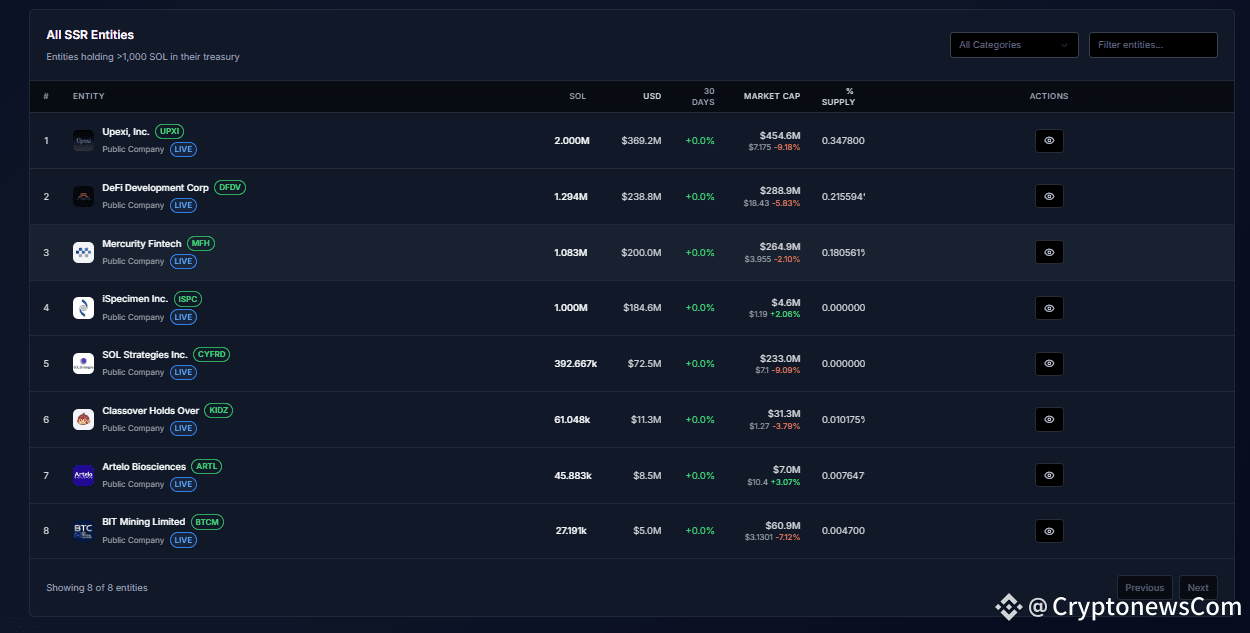1250x633 pixels.
Task: Click the $11.3M USD value
Action: pos(645,419)
